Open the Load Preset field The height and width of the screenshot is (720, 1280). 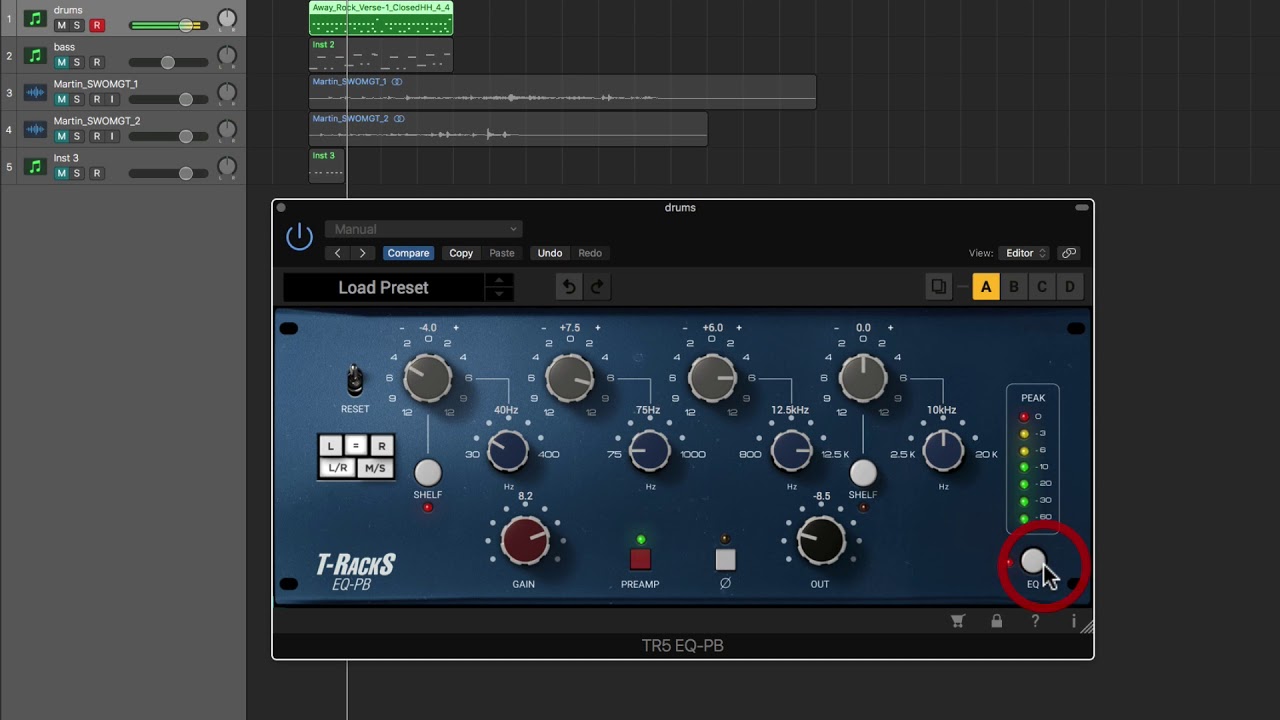coord(384,287)
